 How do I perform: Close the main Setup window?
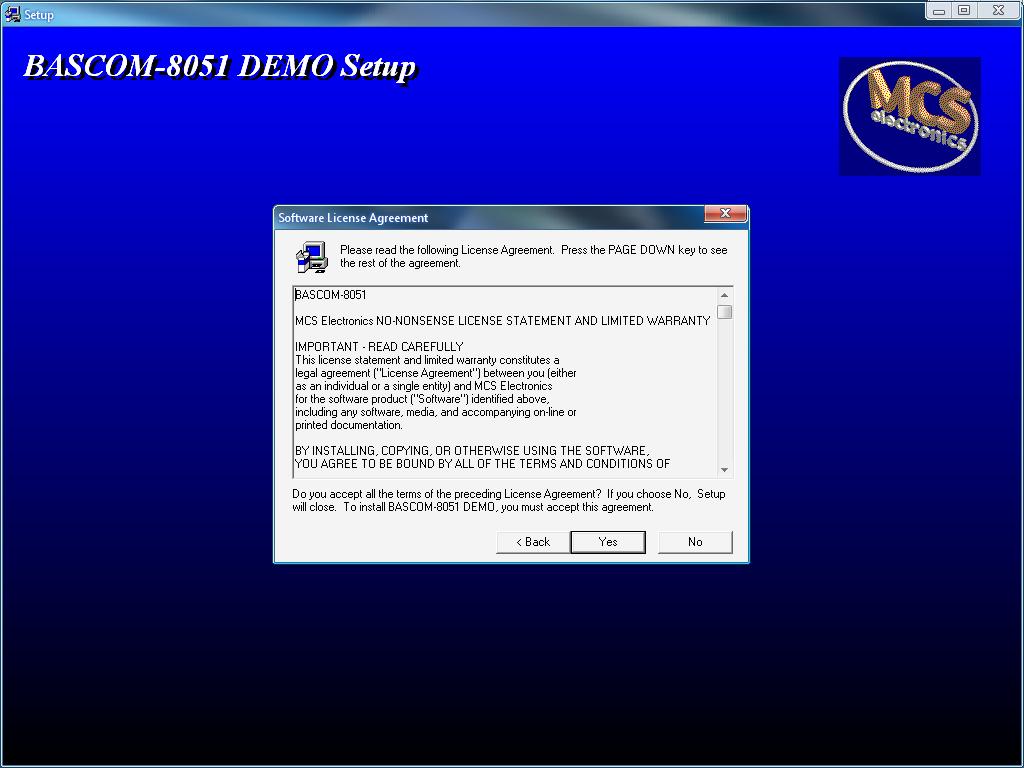coord(999,11)
